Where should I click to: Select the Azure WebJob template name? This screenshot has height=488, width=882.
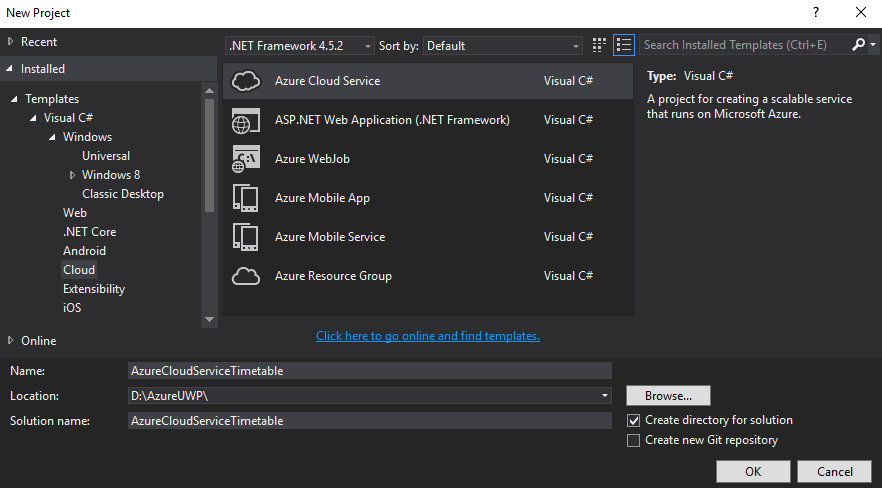click(x=312, y=159)
